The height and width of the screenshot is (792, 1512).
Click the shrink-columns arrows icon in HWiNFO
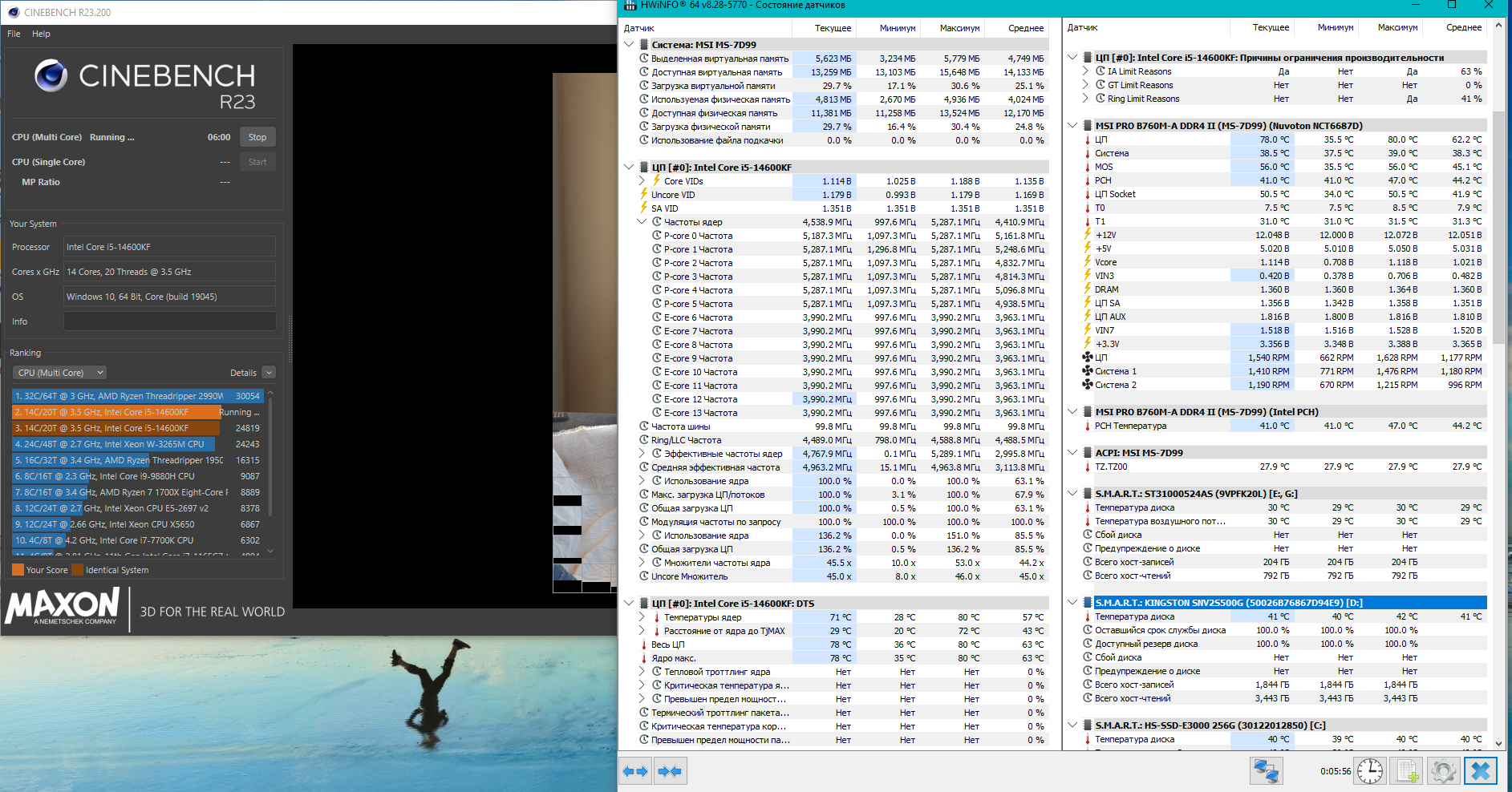click(670, 771)
